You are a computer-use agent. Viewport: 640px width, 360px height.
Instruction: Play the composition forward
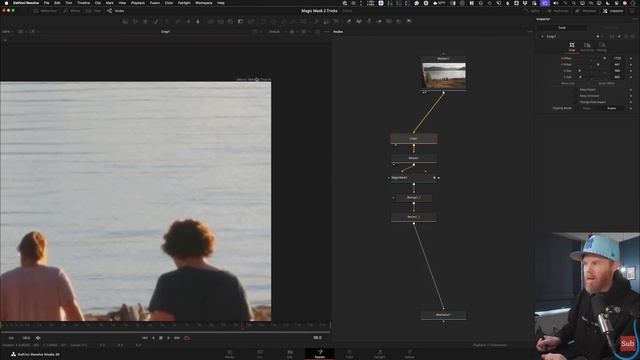point(168,338)
